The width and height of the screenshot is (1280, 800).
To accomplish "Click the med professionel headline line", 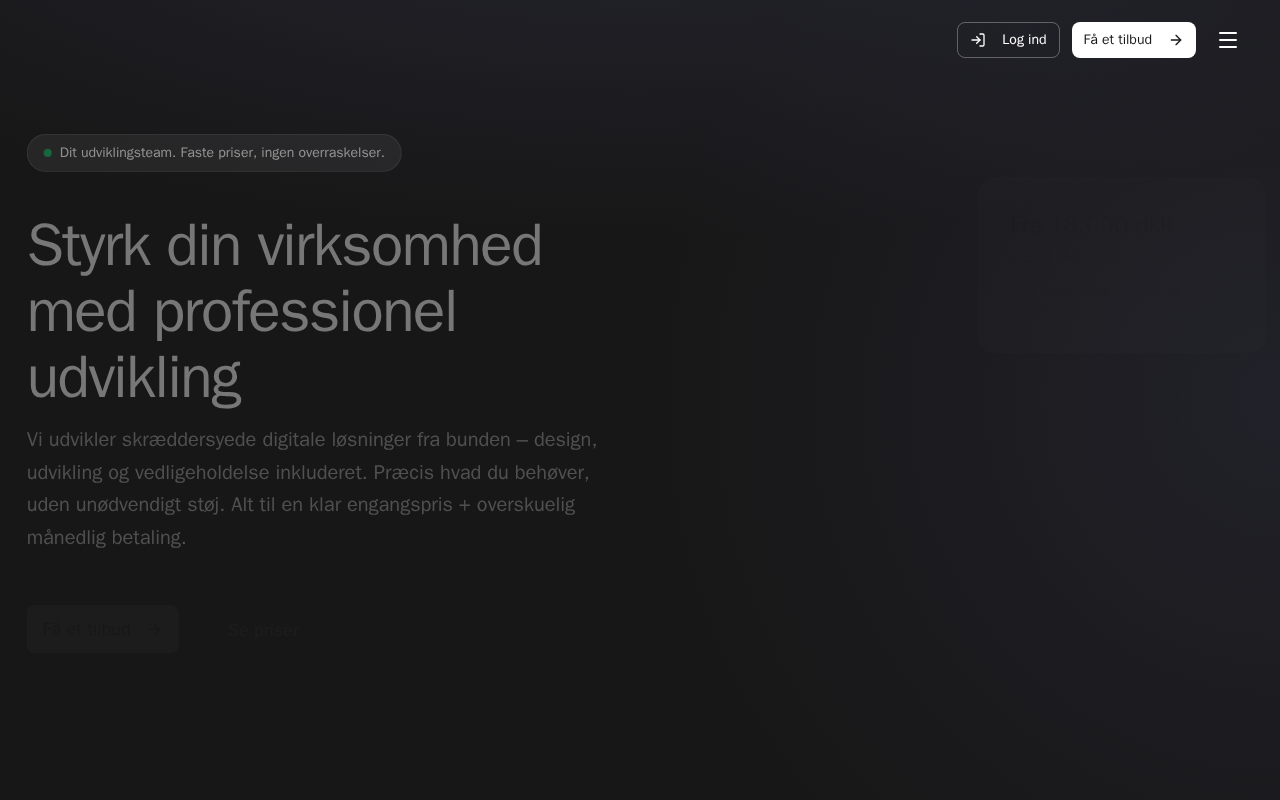I will point(242,312).
